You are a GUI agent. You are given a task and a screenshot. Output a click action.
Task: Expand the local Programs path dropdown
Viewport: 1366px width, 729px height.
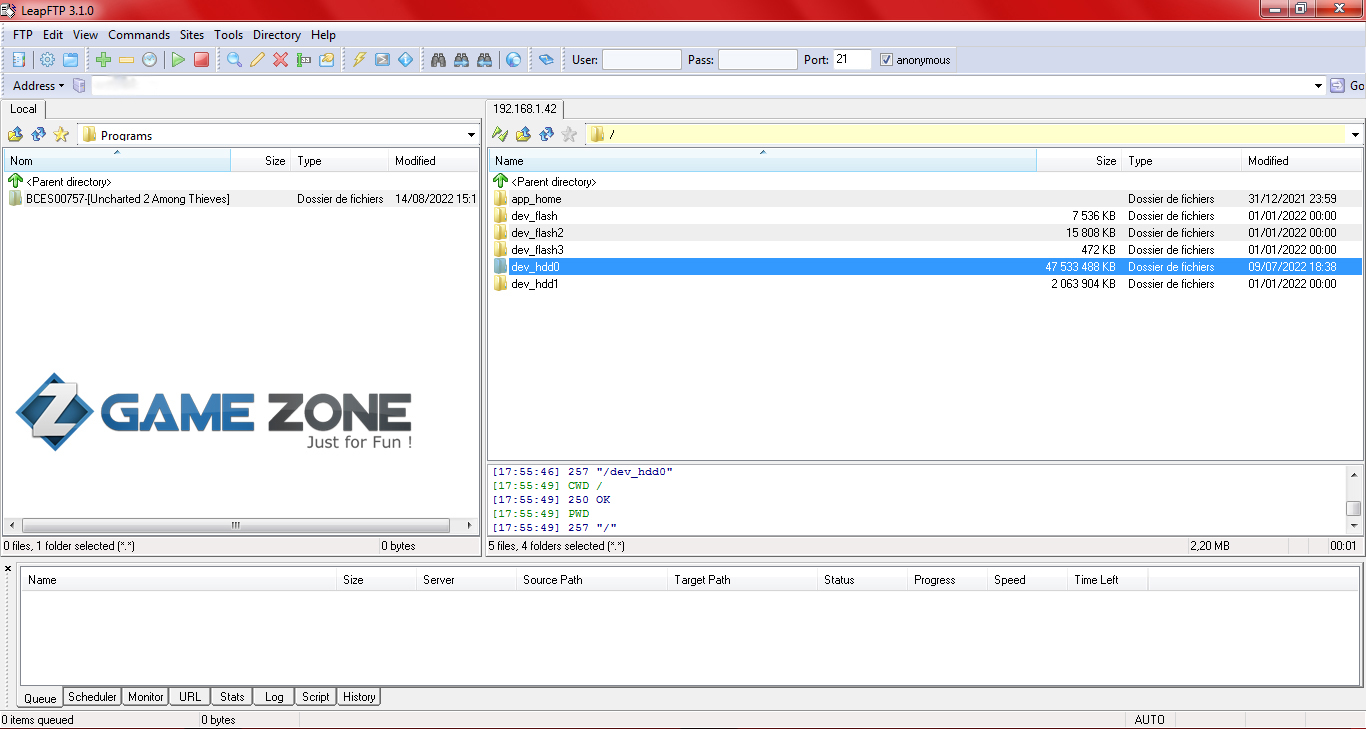471,135
